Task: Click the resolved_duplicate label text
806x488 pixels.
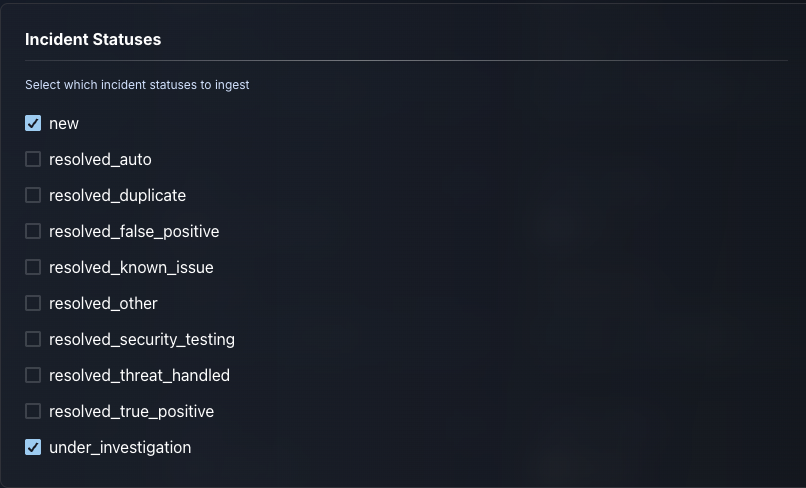Action: [117, 195]
